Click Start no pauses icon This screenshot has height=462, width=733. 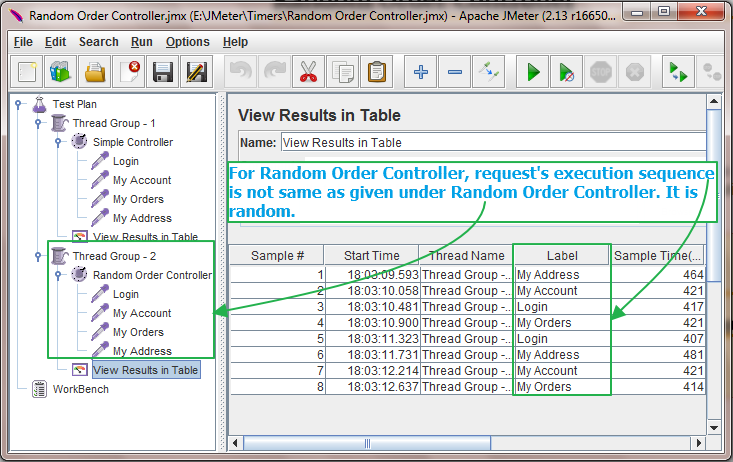pos(567,72)
